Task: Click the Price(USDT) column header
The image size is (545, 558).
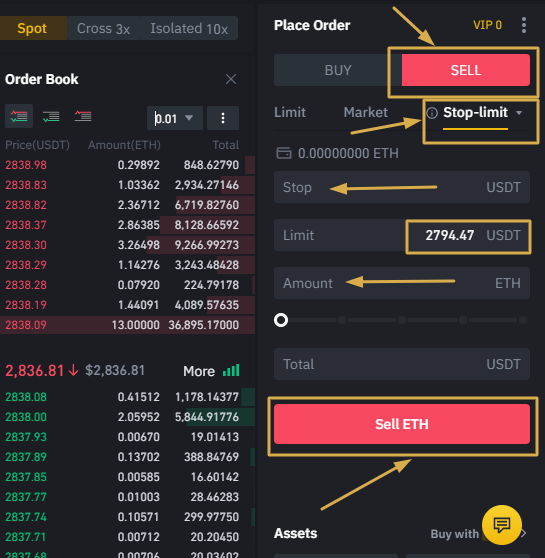Action: (37, 145)
